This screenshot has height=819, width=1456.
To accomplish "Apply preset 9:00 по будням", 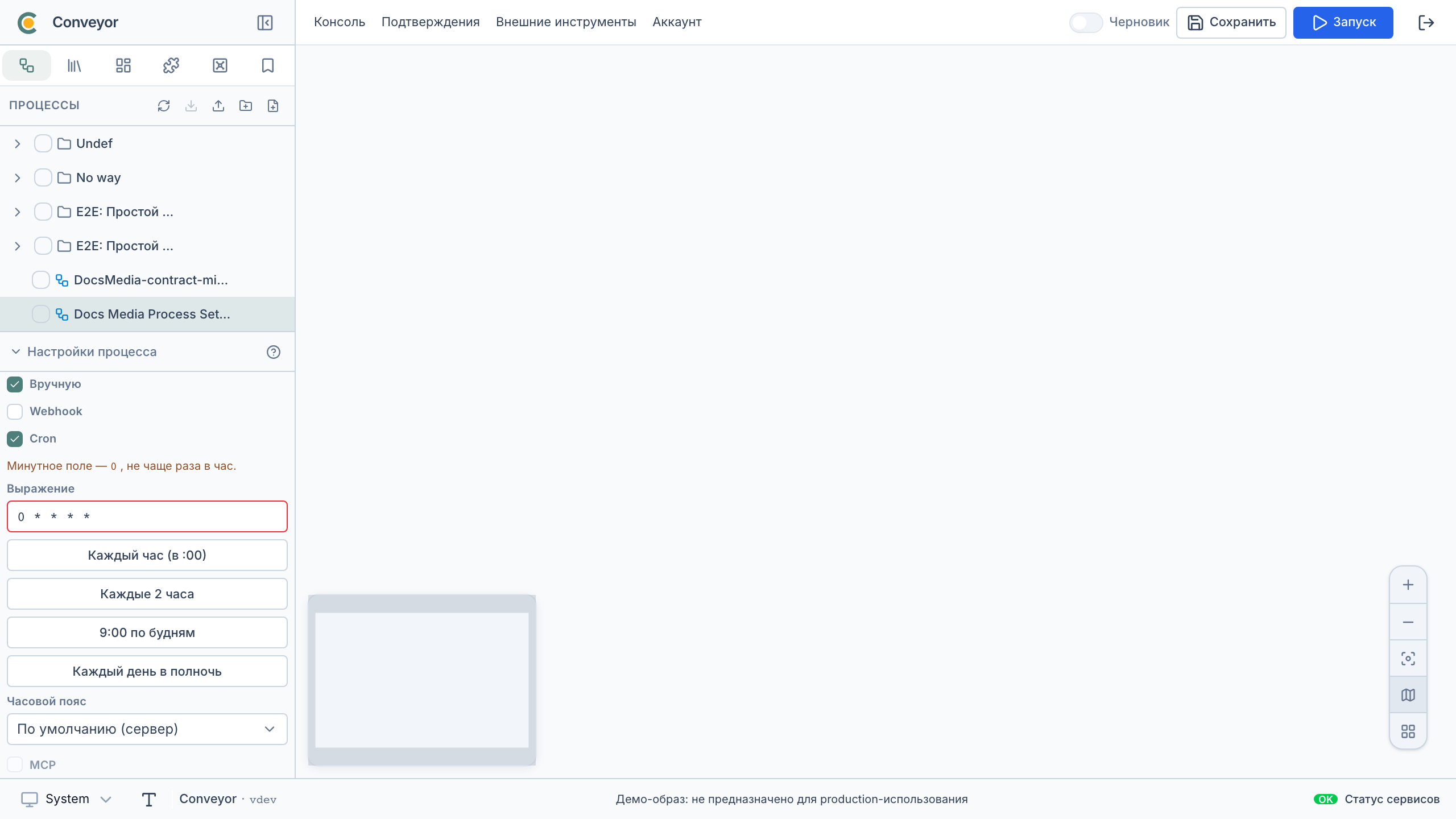I will 147,632.
